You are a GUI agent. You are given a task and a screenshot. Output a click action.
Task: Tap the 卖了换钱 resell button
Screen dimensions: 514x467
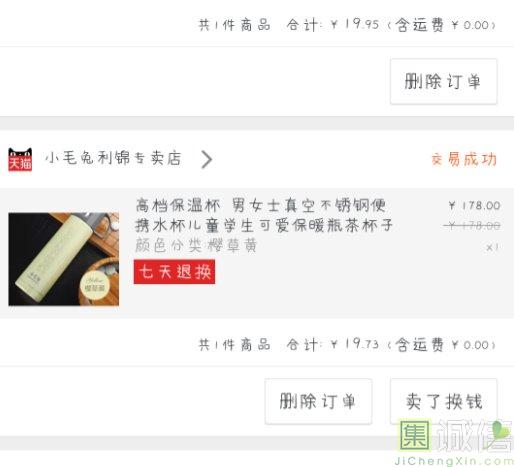tap(444, 401)
